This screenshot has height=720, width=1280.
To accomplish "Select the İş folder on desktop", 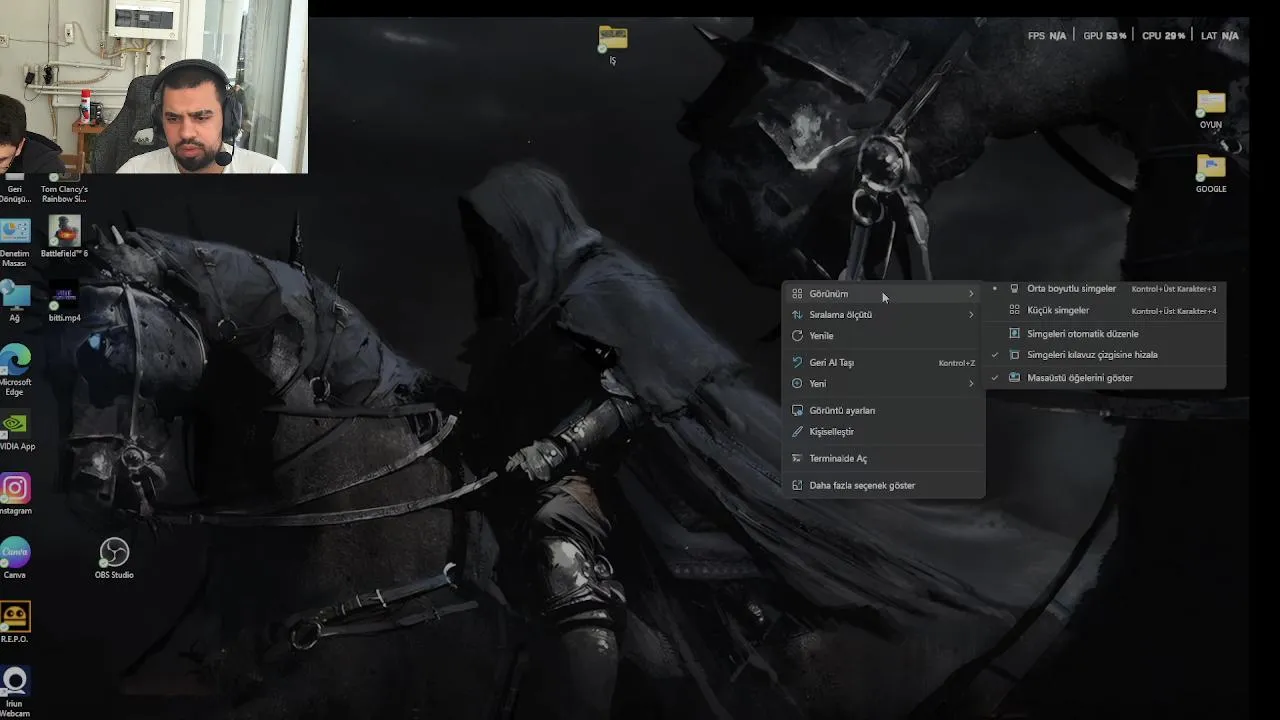I will tap(613, 45).
